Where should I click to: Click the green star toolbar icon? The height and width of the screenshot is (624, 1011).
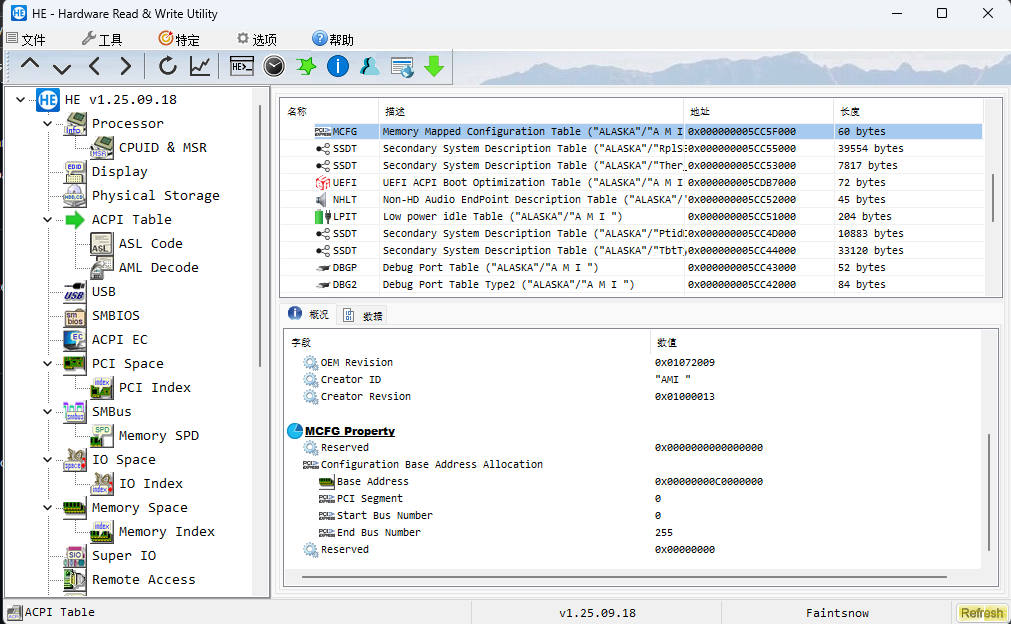pos(306,66)
